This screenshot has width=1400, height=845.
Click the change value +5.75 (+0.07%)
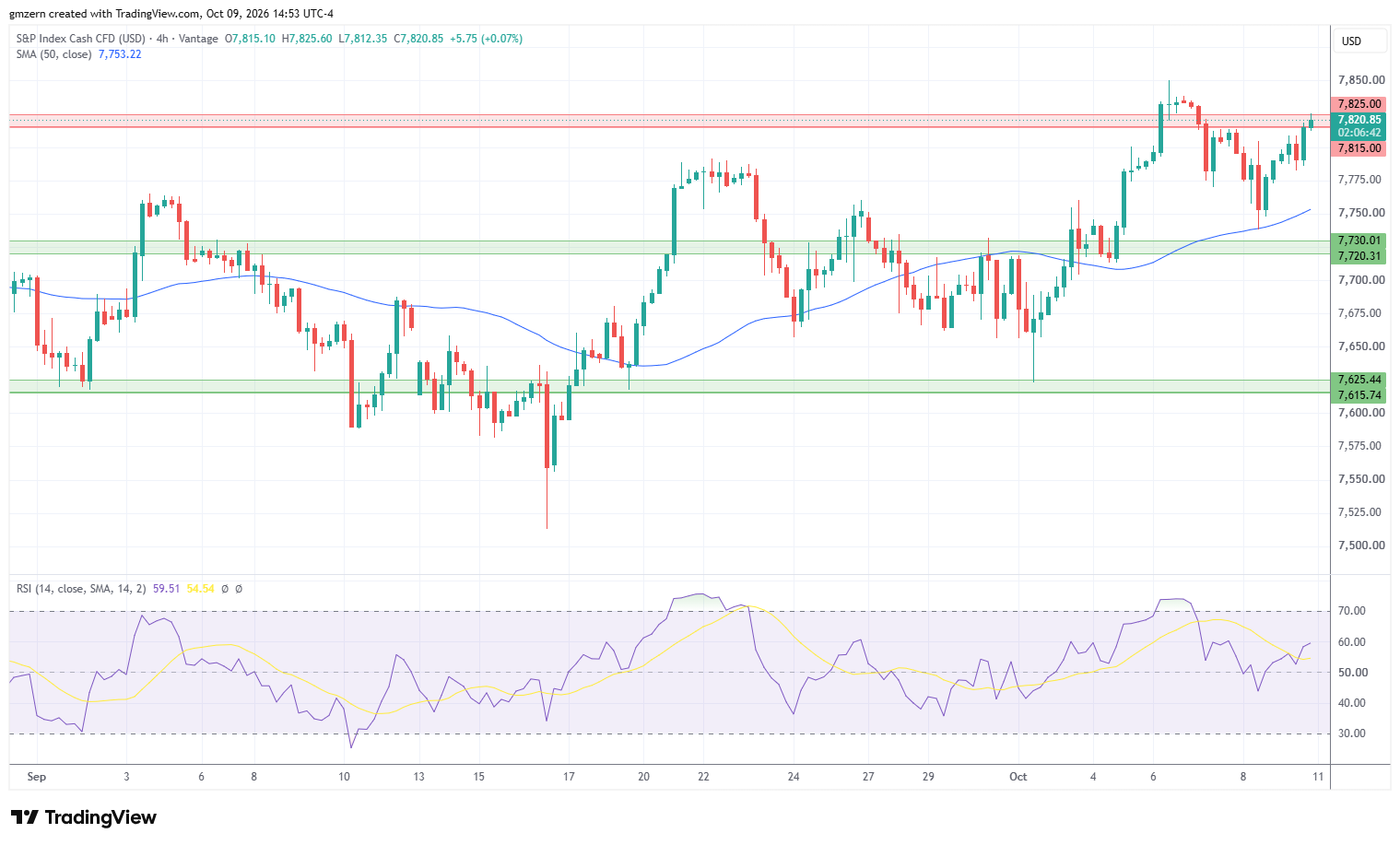pyautogui.click(x=487, y=39)
